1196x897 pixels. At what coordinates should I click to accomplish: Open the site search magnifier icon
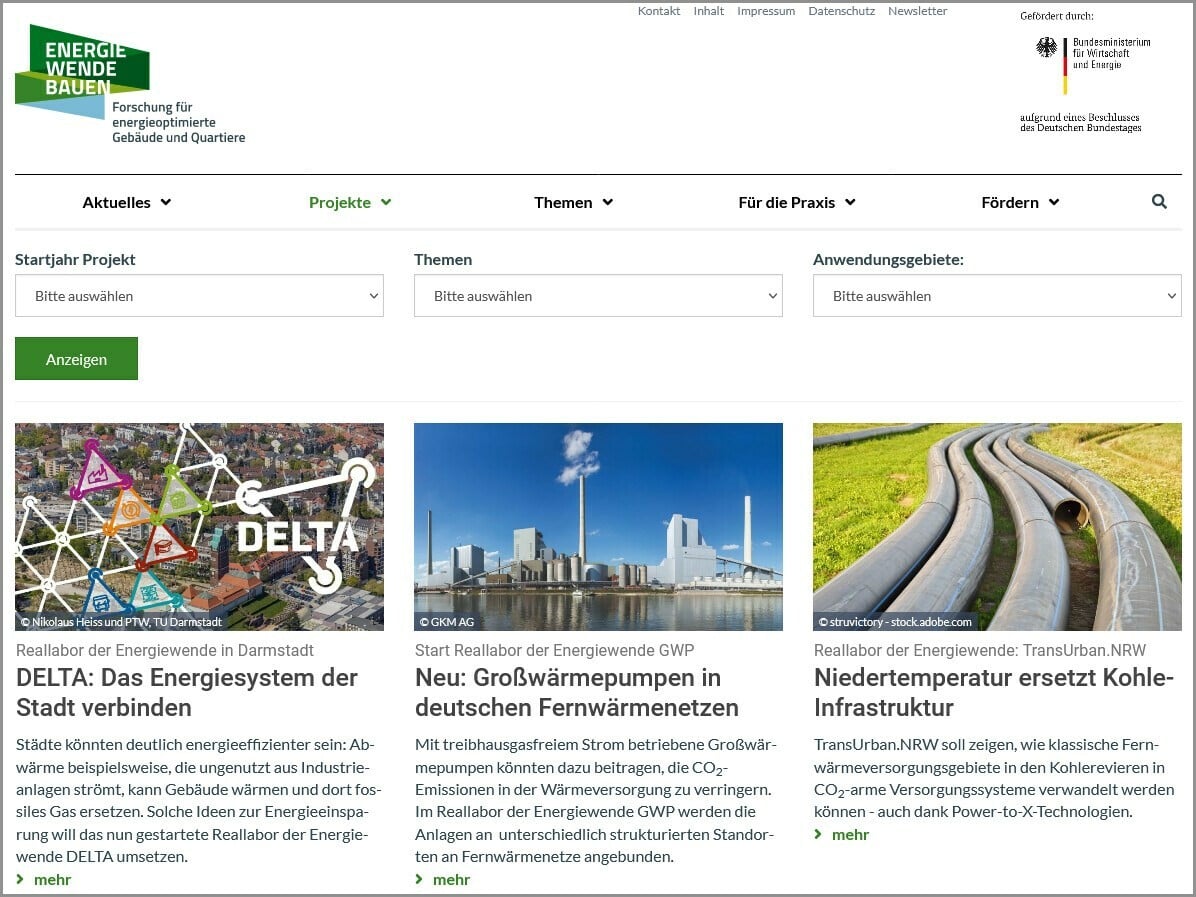1159,201
